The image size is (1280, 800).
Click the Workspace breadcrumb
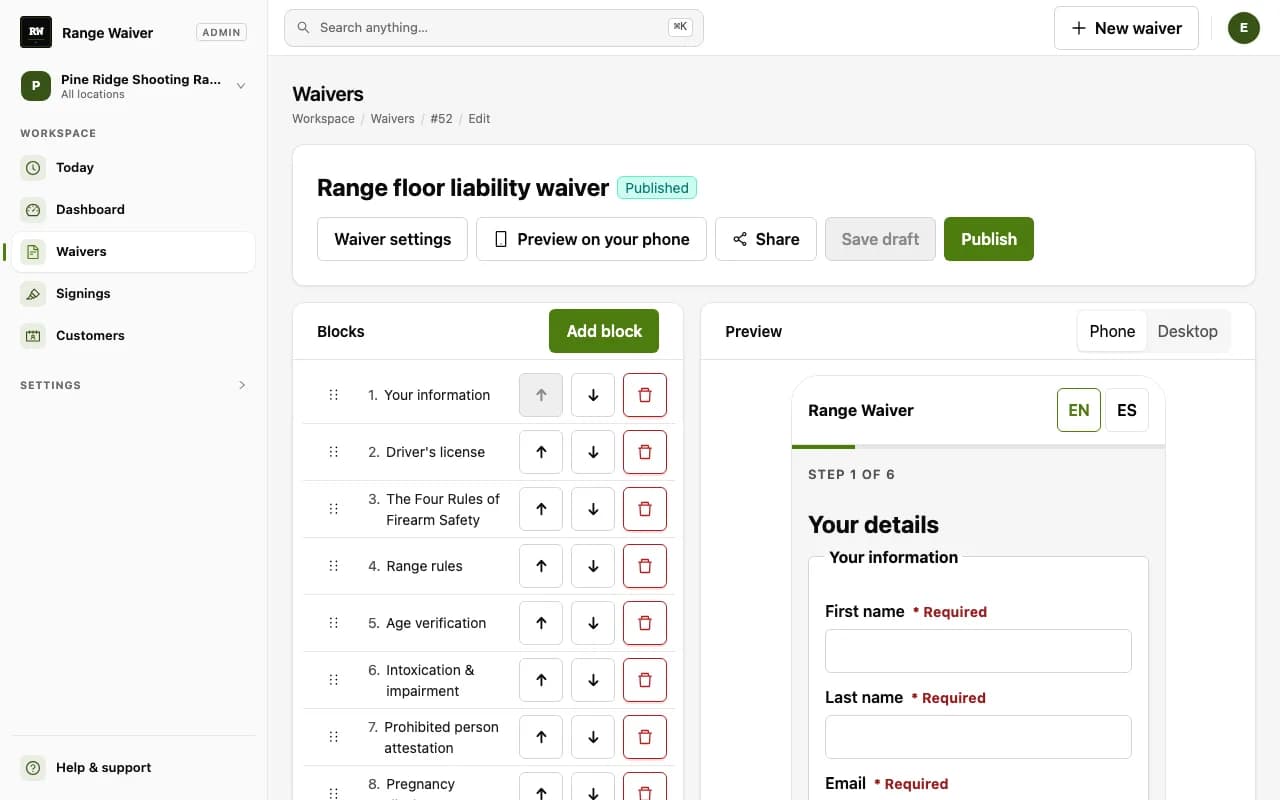coord(323,119)
